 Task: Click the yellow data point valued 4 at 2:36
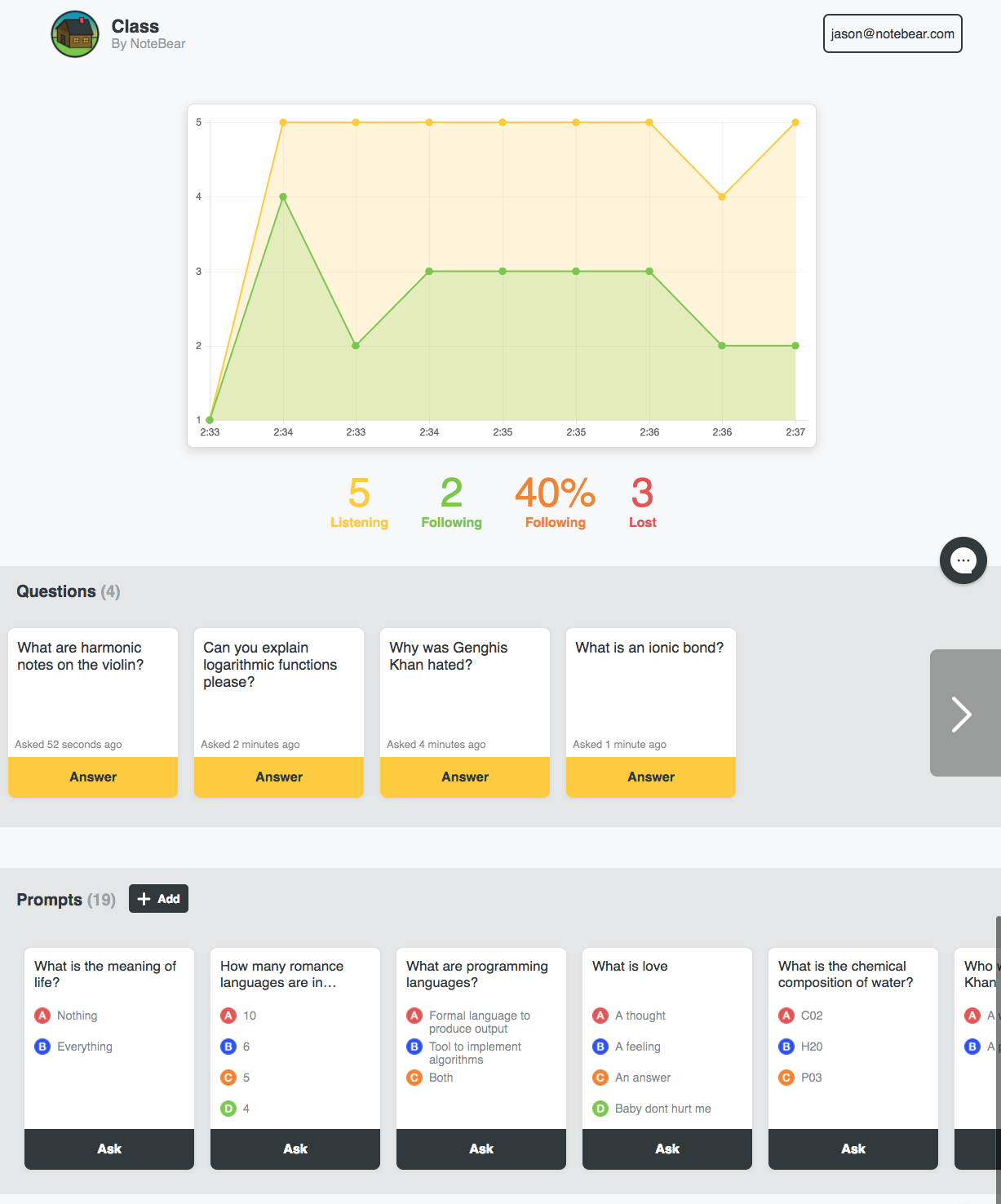[722, 197]
